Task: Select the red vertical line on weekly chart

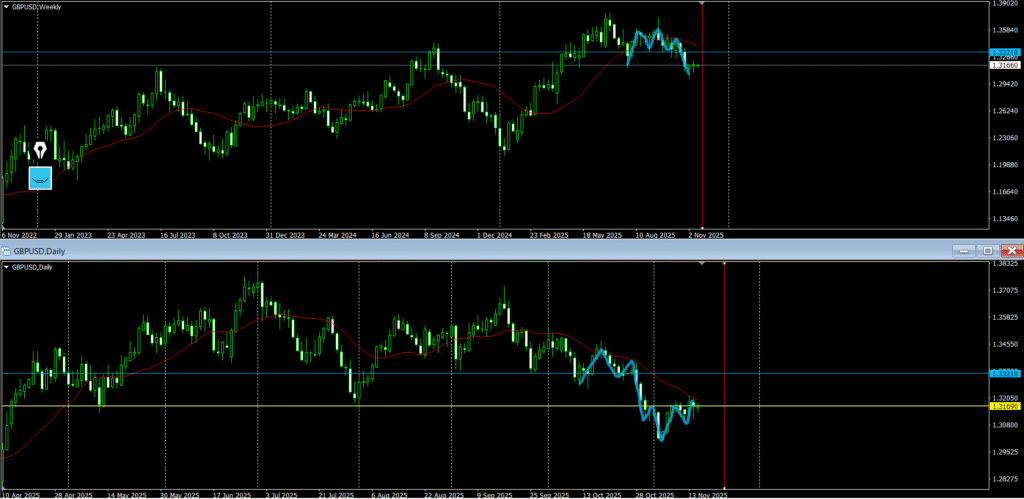Action: (703, 120)
